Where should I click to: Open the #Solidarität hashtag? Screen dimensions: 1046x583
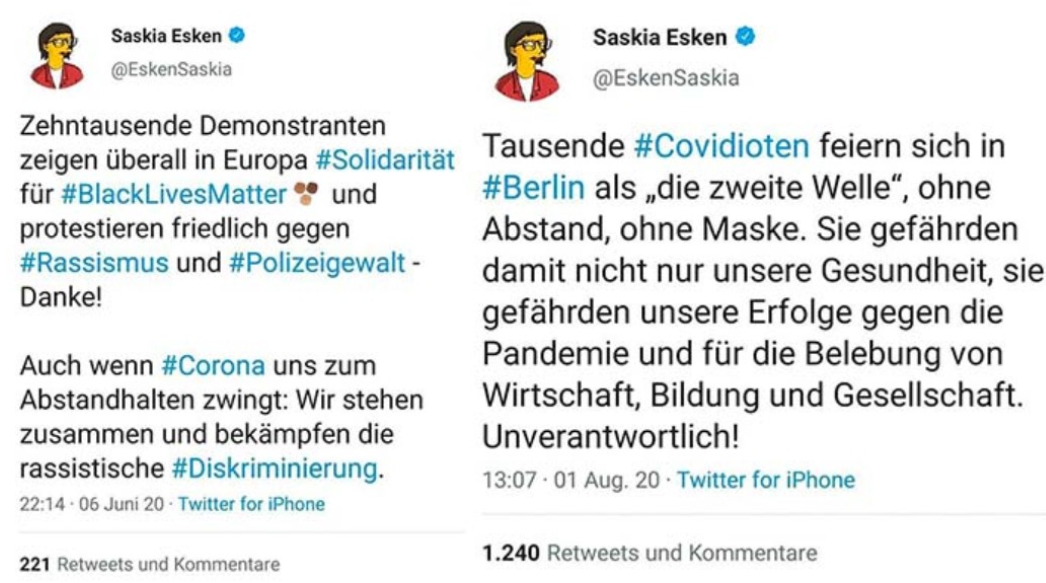coord(385,160)
